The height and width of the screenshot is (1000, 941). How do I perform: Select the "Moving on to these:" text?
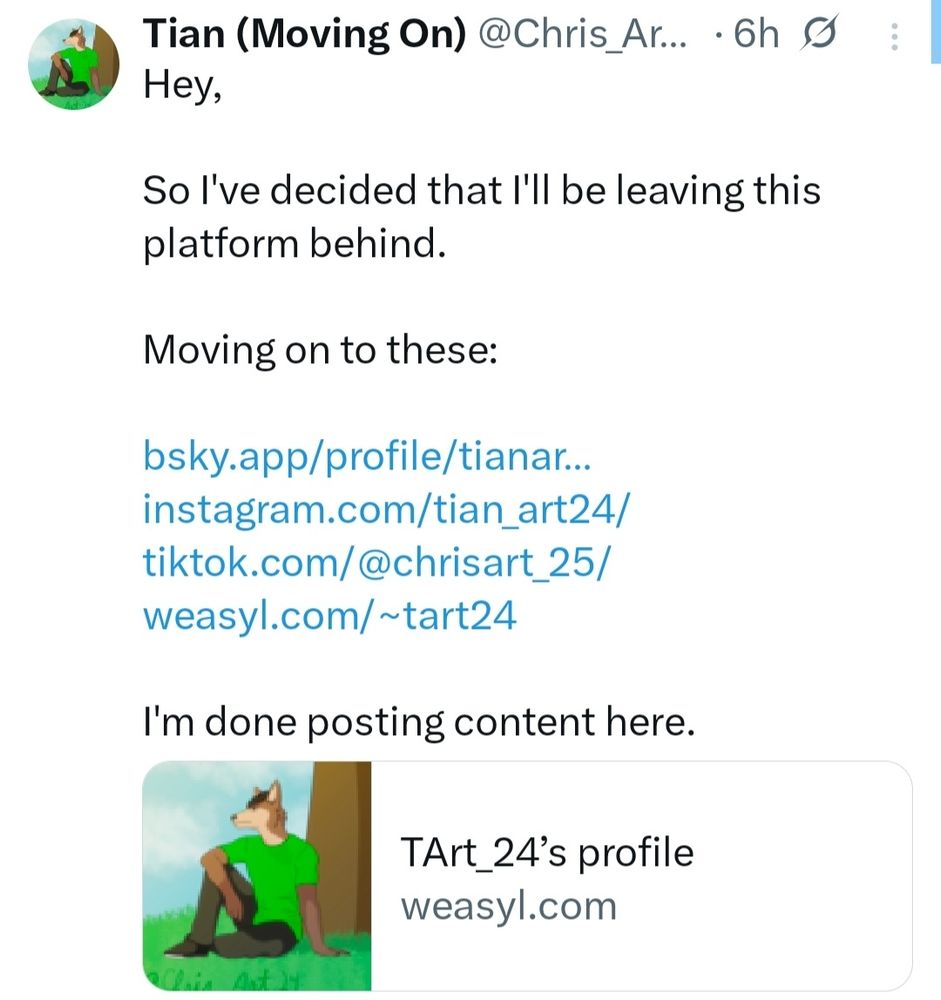click(320, 350)
